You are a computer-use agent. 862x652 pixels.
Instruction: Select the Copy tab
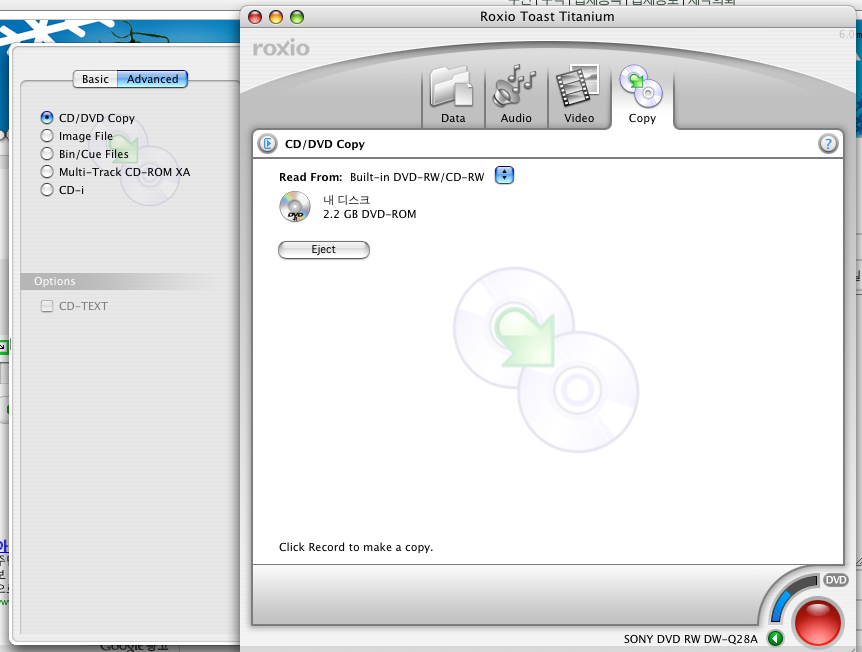pos(642,96)
